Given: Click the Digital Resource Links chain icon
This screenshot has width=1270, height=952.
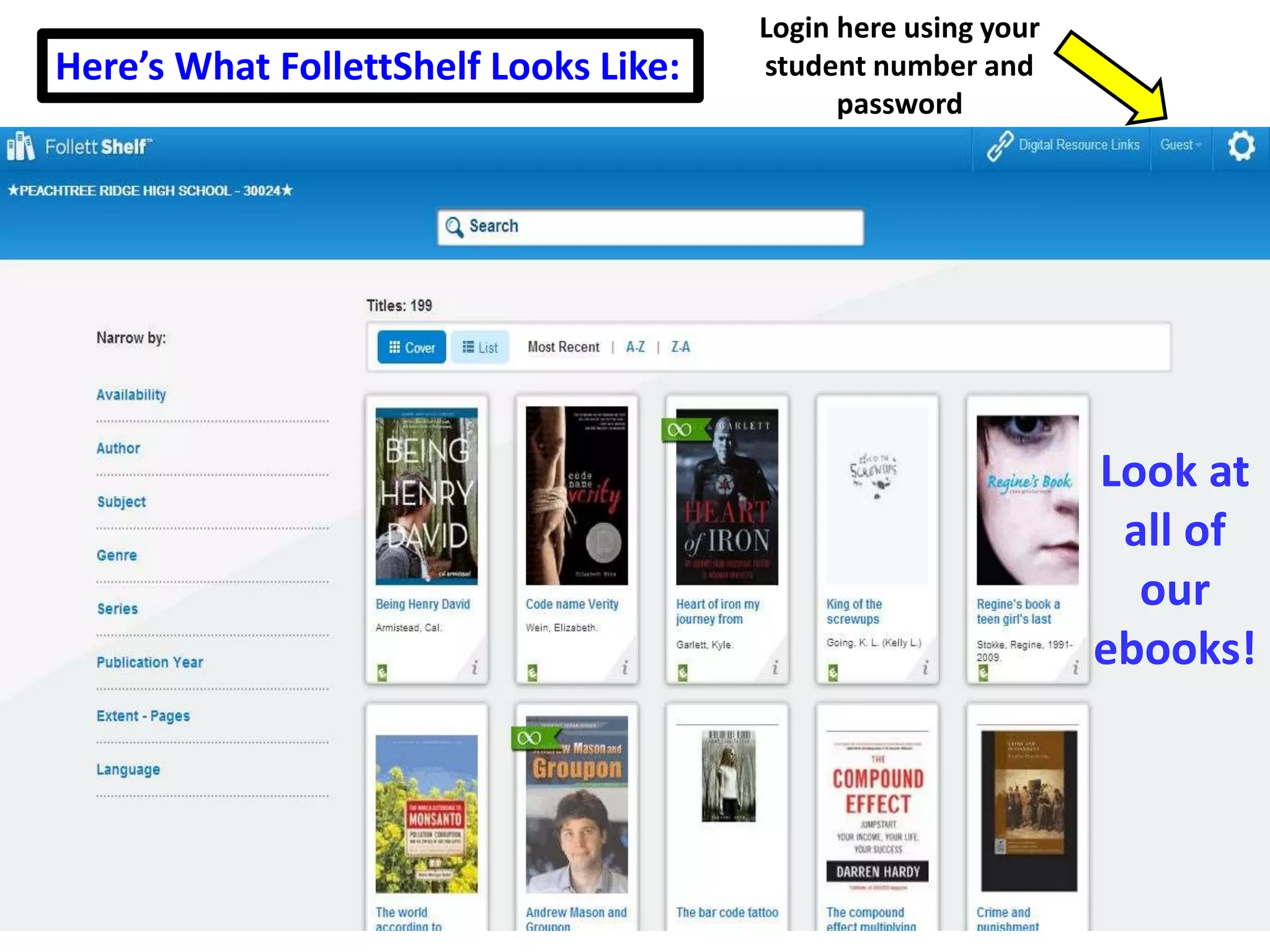Looking at the screenshot, I should point(1000,146).
